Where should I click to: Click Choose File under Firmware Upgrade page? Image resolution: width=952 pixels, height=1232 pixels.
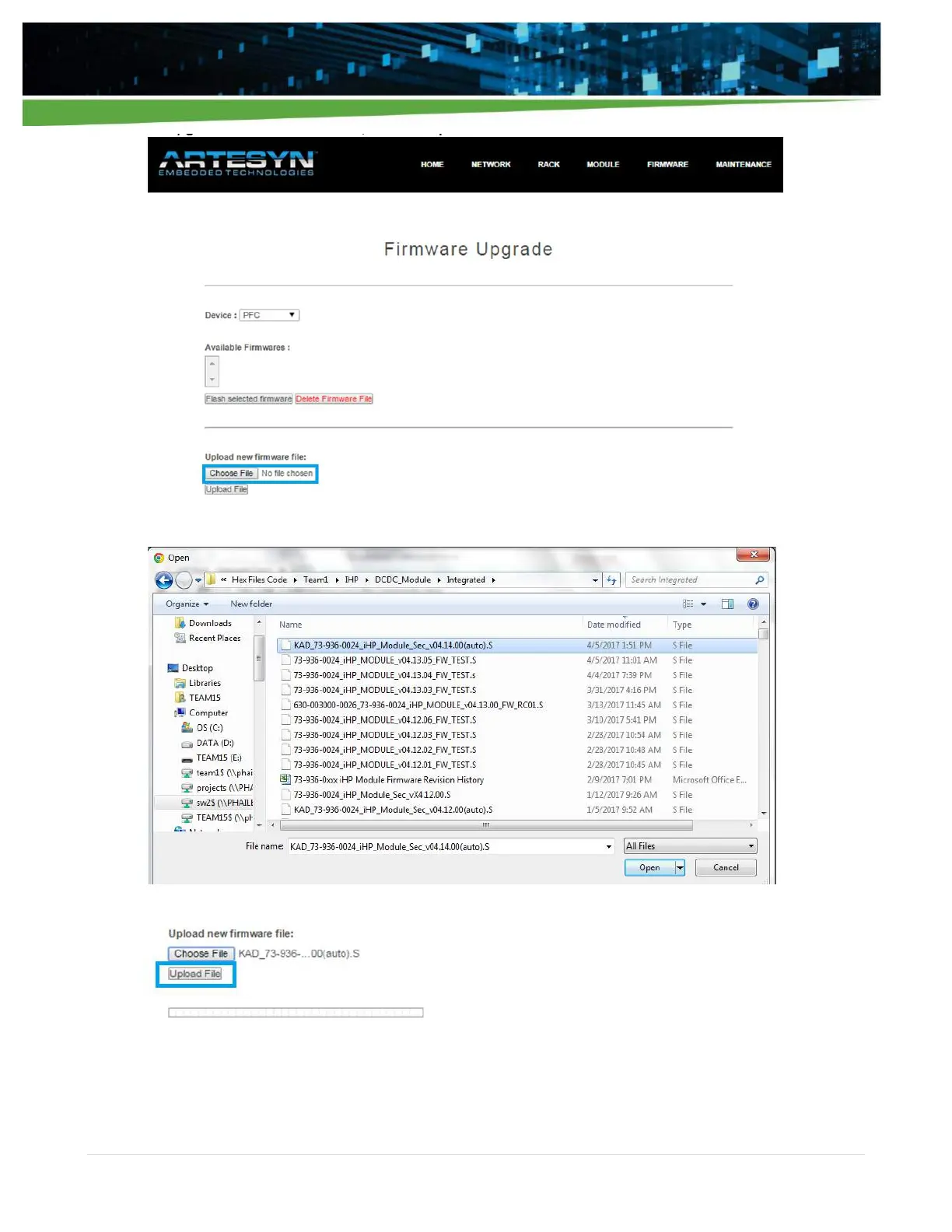[x=231, y=473]
